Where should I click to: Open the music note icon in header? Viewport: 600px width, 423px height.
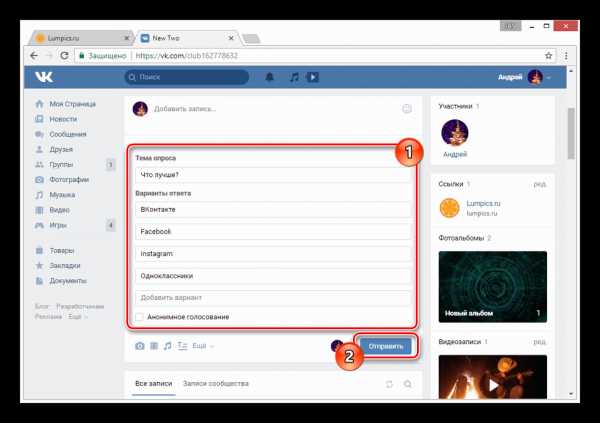pyautogui.click(x=294, y=77)
